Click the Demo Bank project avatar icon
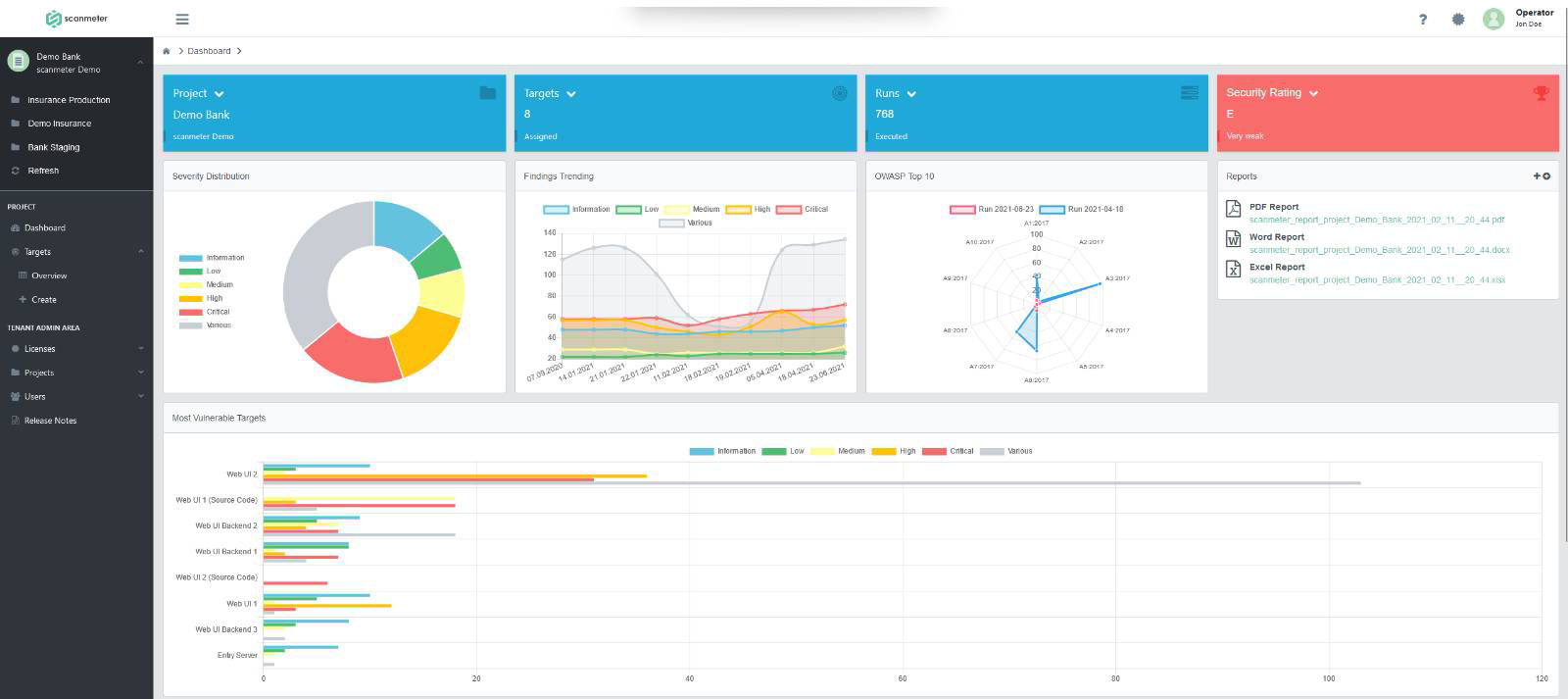Screen dimensions: 1568x699 coord(18,61)
